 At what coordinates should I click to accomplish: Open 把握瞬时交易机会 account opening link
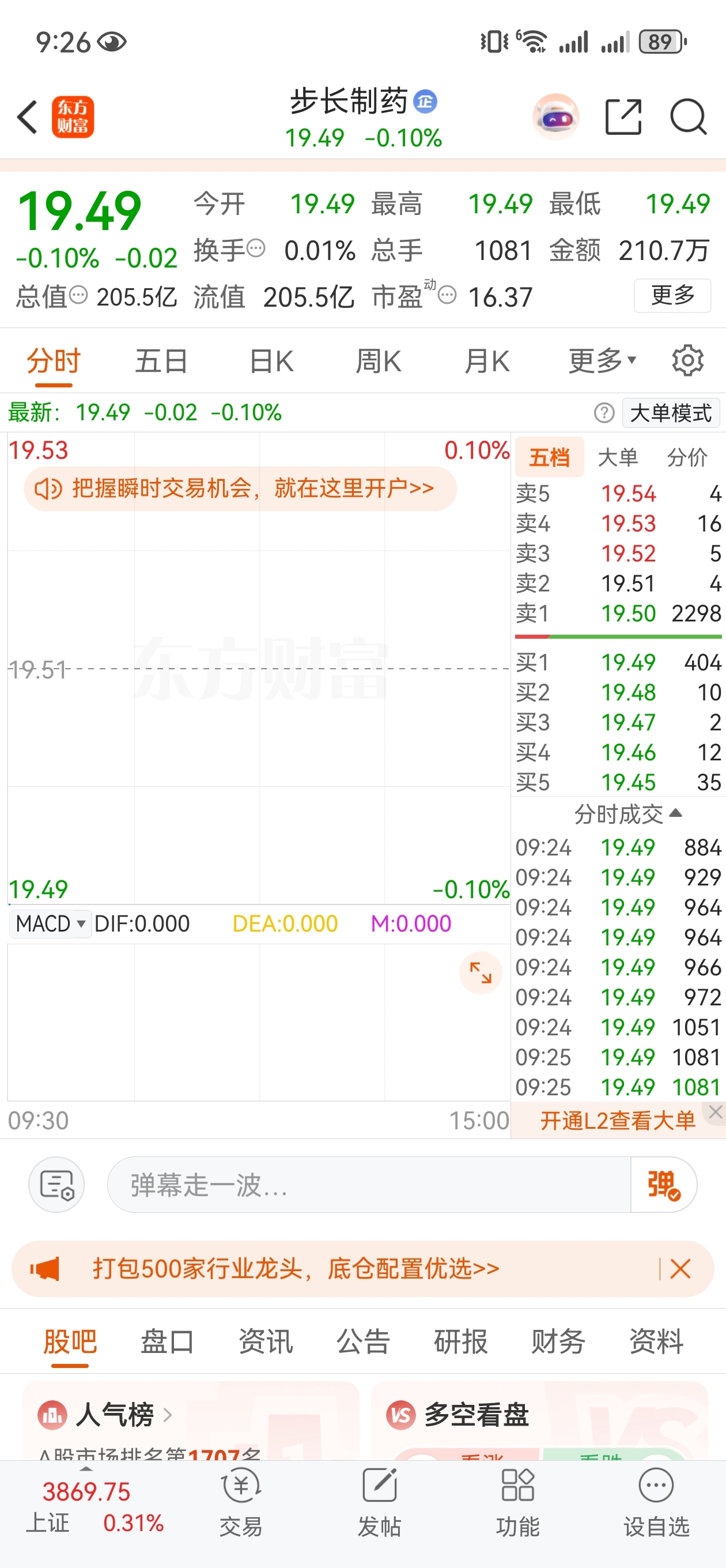[x=240, y=488]
